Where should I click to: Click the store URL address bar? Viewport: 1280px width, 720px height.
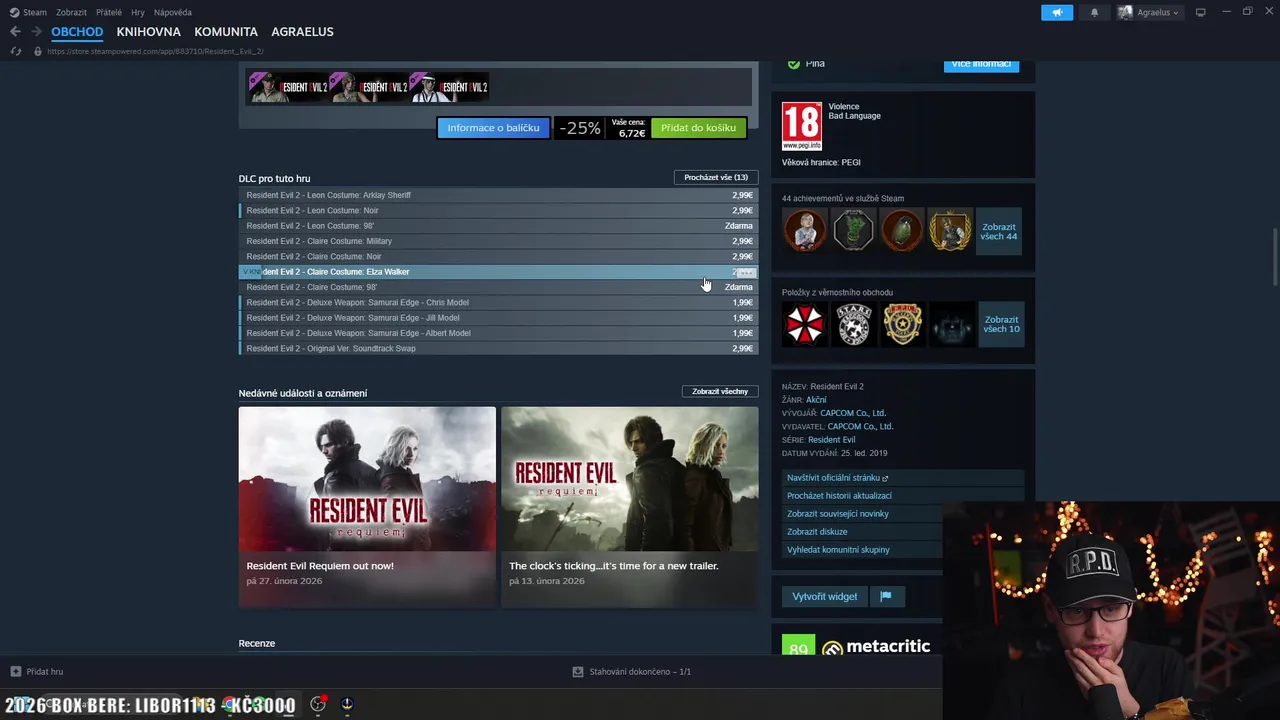(155, 51)
